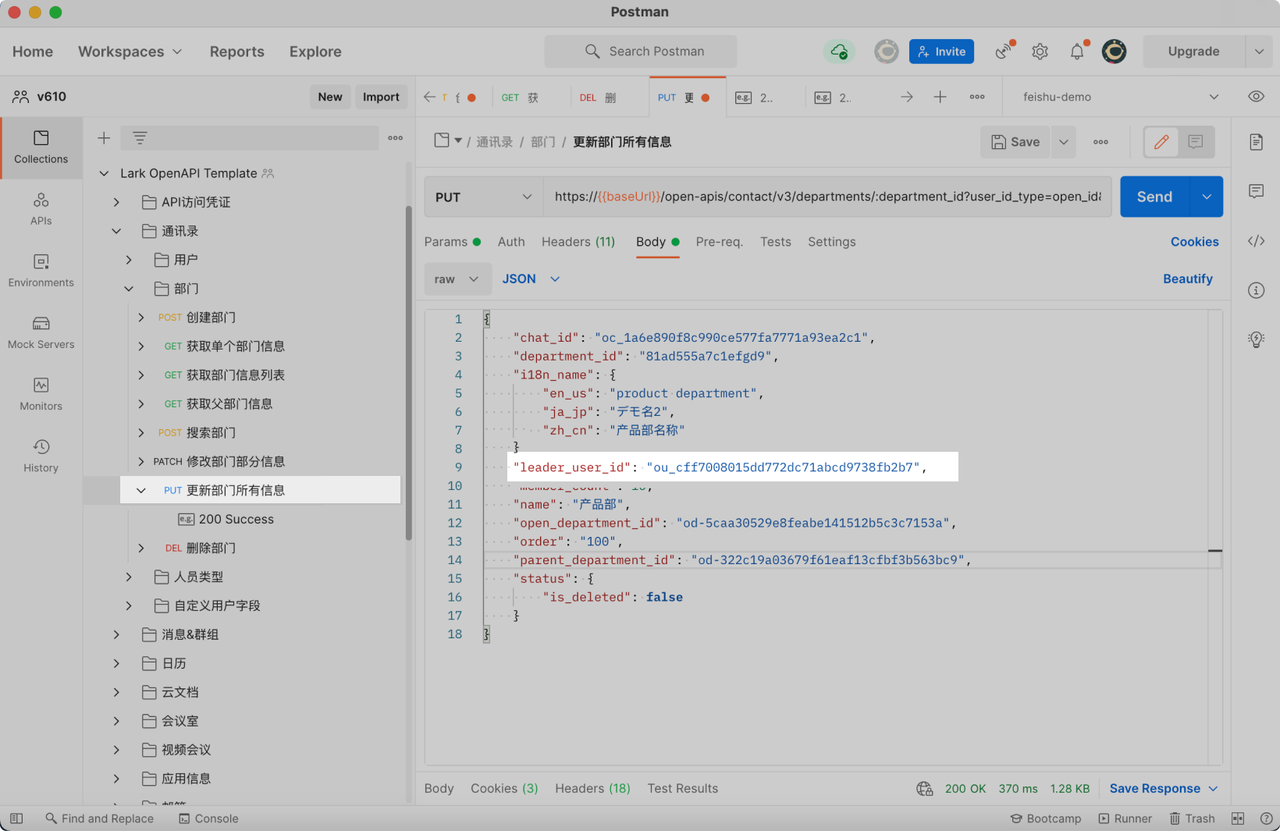This screenshot has height=831, width=1280.
Task: Open the Console at the bottom
Action: 208,818
